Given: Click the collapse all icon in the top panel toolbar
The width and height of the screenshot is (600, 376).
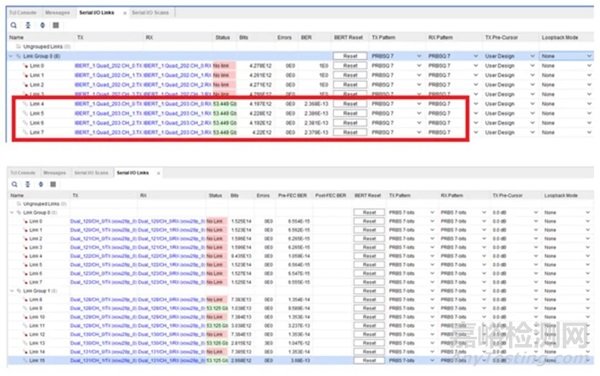Looking at the screenshot, I should click(28, 25).
